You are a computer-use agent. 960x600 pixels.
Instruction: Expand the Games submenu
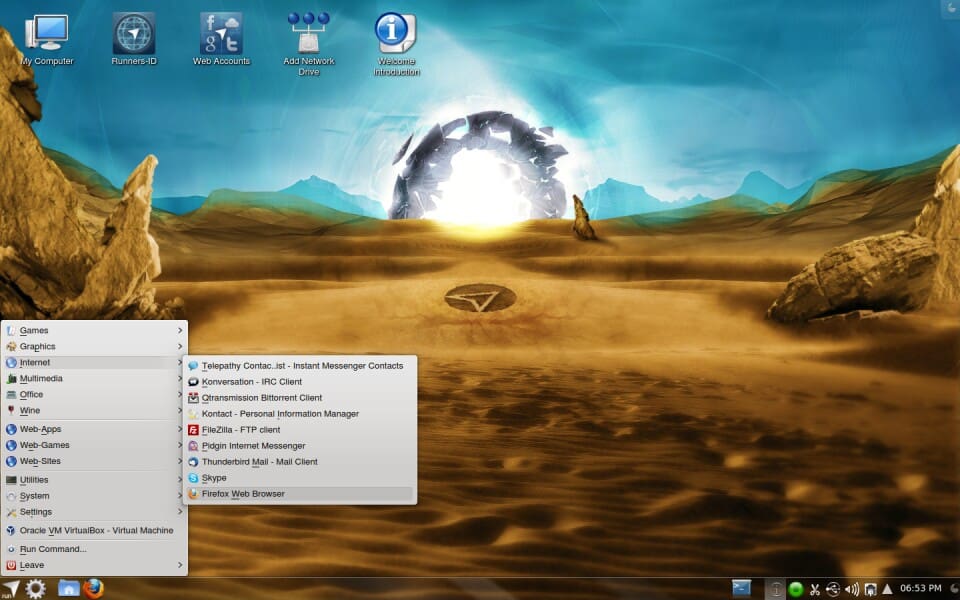[x=95, y=330]
